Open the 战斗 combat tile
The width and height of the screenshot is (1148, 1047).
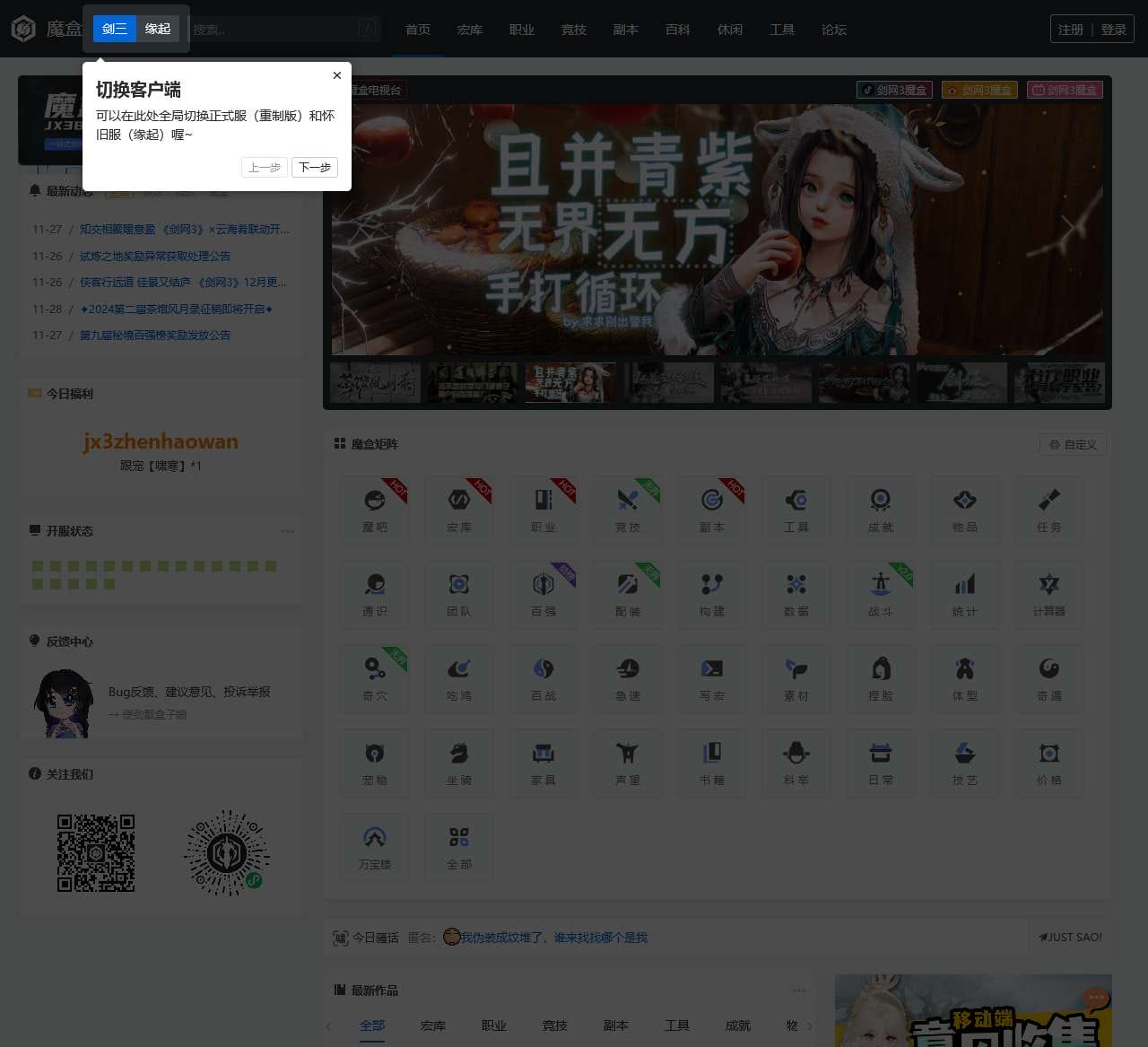click(x=881, y=593)
